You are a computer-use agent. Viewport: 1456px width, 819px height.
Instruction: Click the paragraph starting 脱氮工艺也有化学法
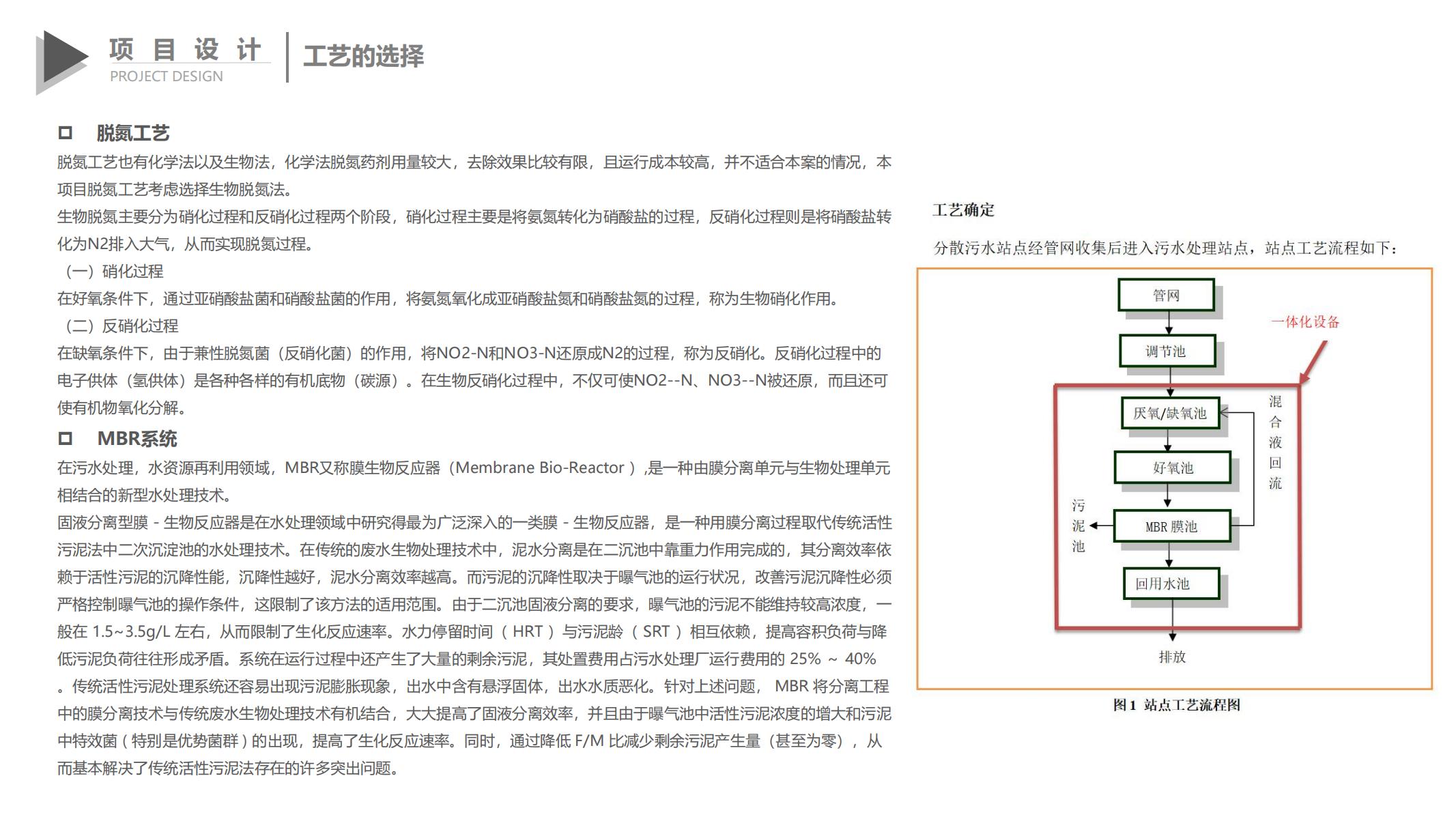point(474,176)
